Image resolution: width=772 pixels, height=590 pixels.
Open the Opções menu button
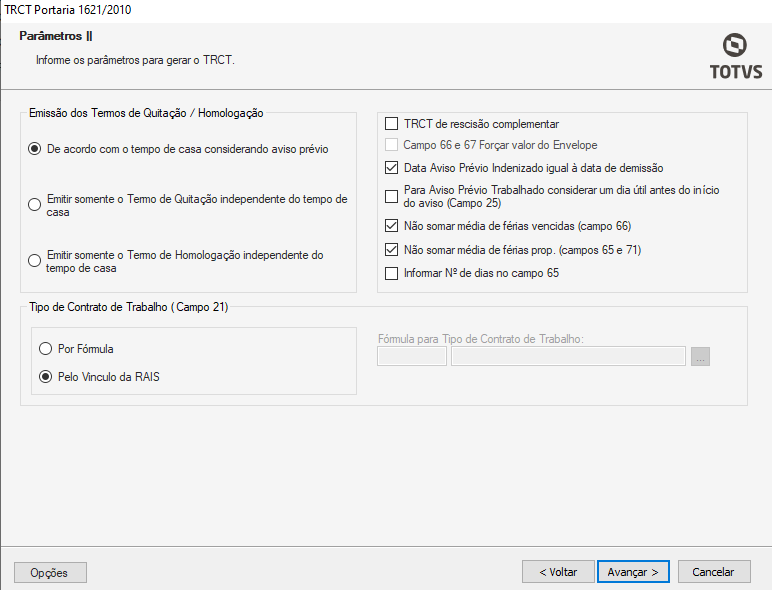[x=50, y=572]
